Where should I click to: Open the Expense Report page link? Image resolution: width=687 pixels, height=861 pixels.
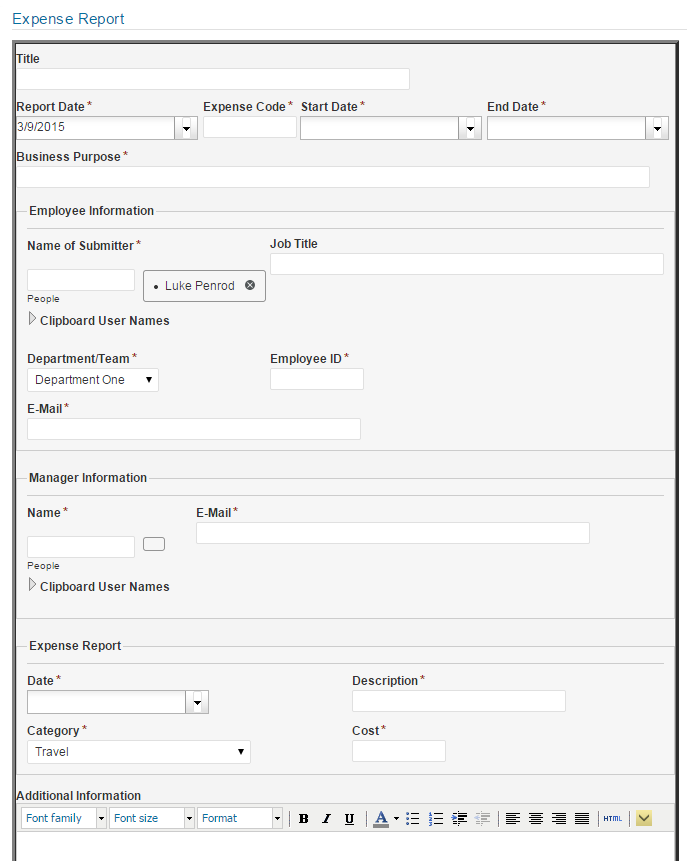tap(67, 18)
